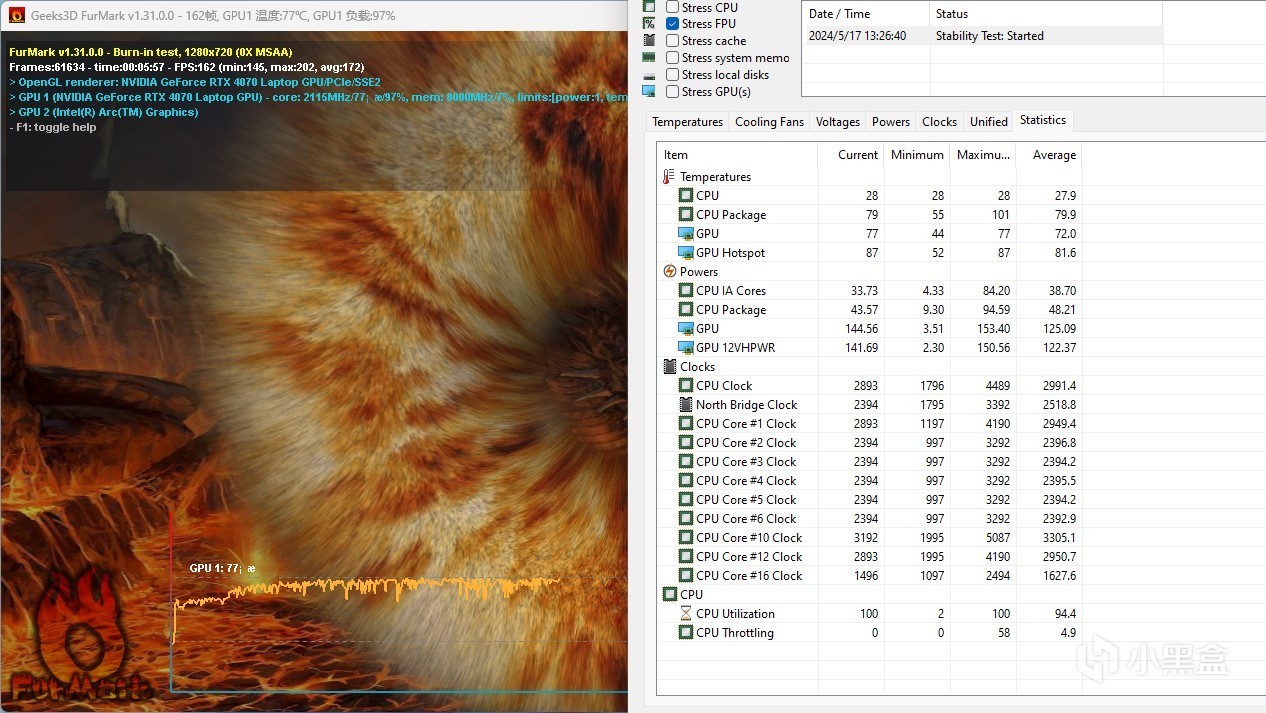The width and height of the screenshot is (1266, 713).
Task: Click the CPU Clock row icon
Action: tap(685, 386)
